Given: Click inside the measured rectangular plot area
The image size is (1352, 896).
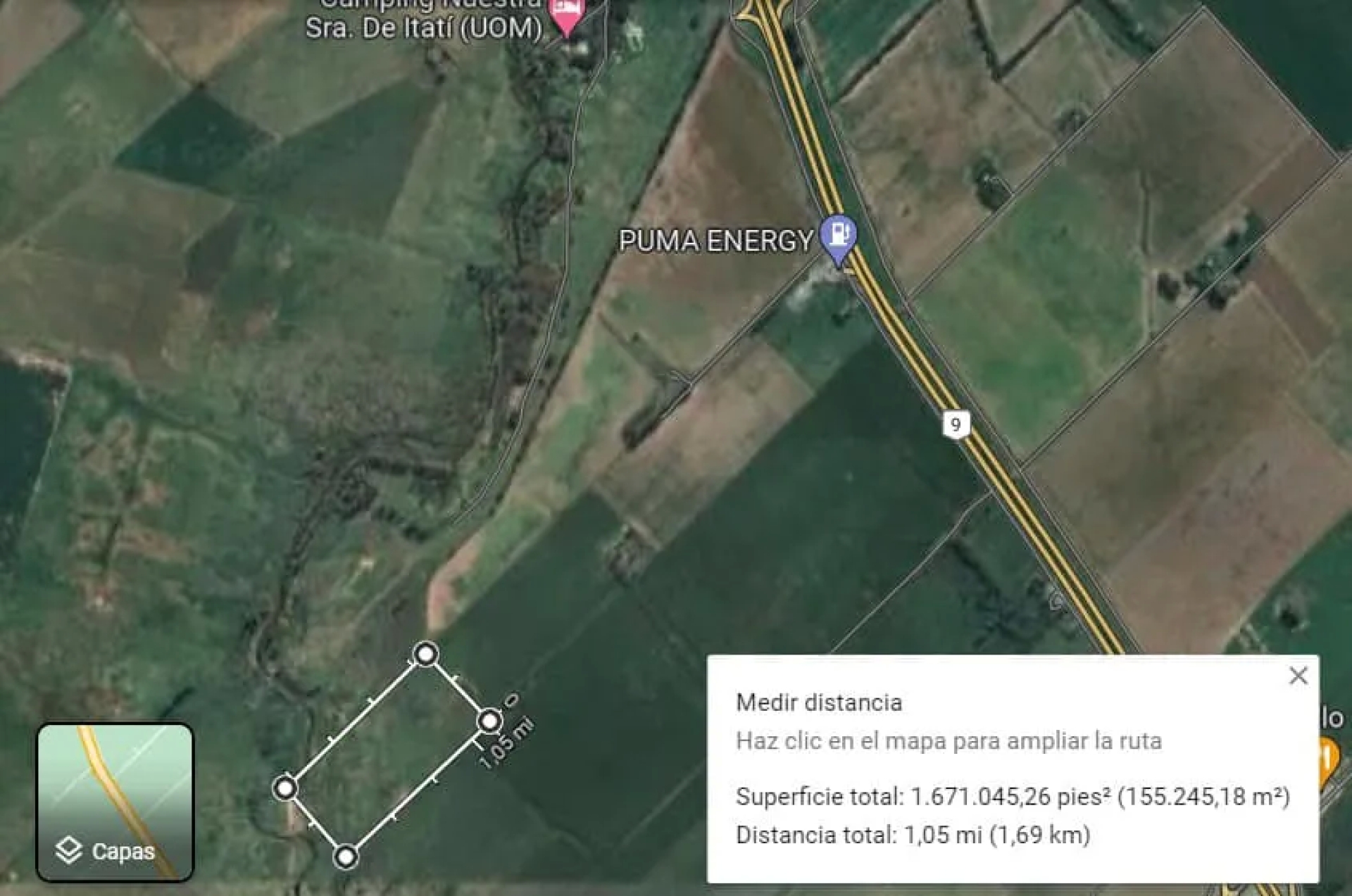Looking at the screenshot, I should pyautogui.click(x=387, y=755).
